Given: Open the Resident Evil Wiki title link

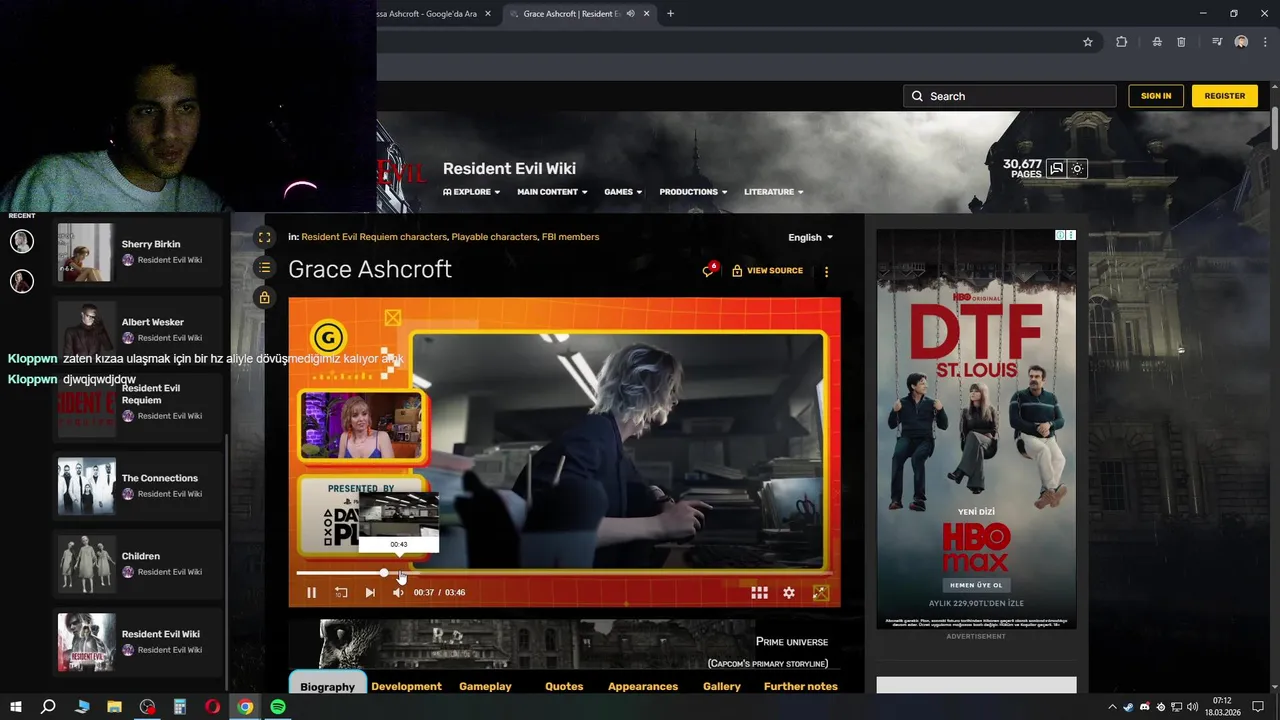Looking at the screenshot, I should tap(509, 168).
